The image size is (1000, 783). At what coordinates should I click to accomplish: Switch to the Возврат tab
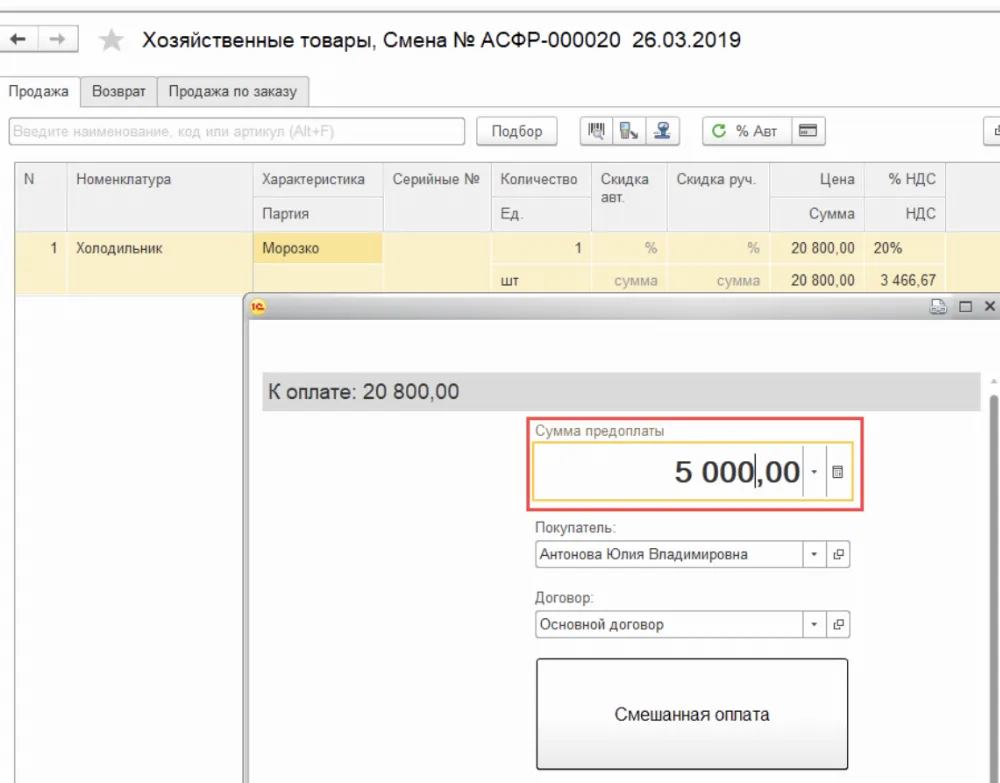(x=119, y=90)
